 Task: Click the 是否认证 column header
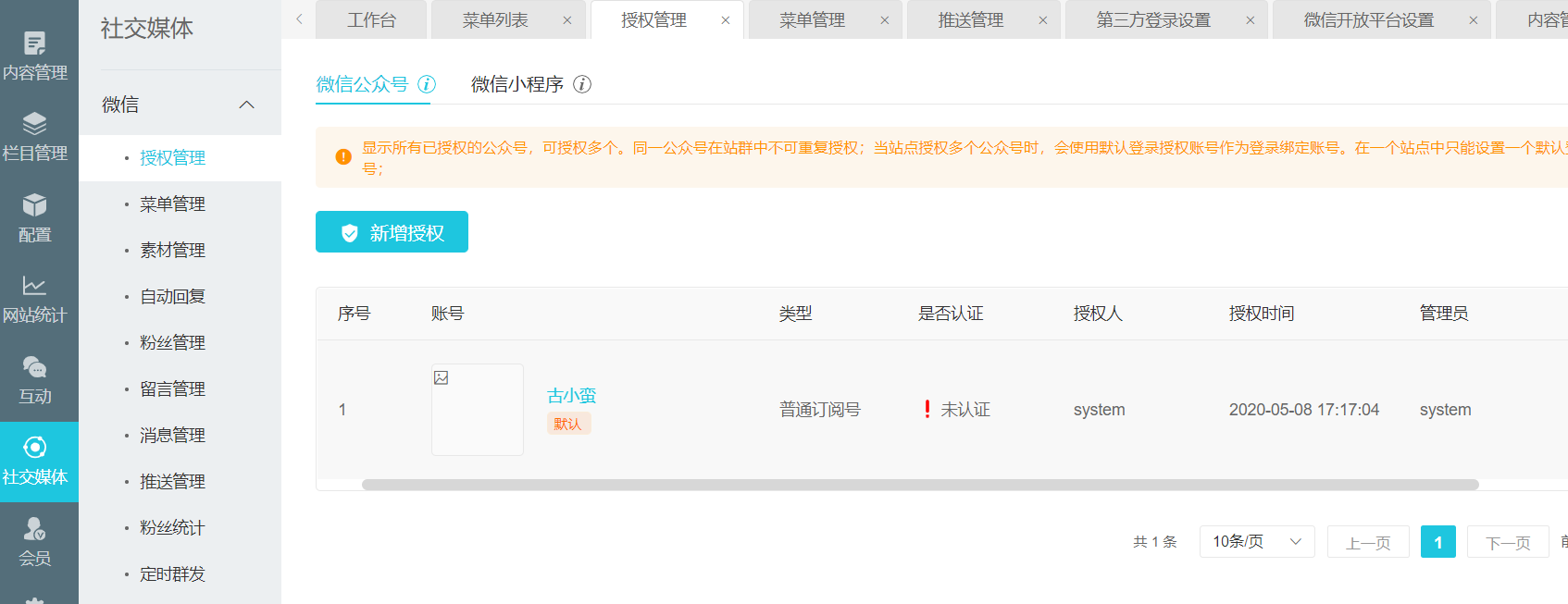click(x=951, y=314)
